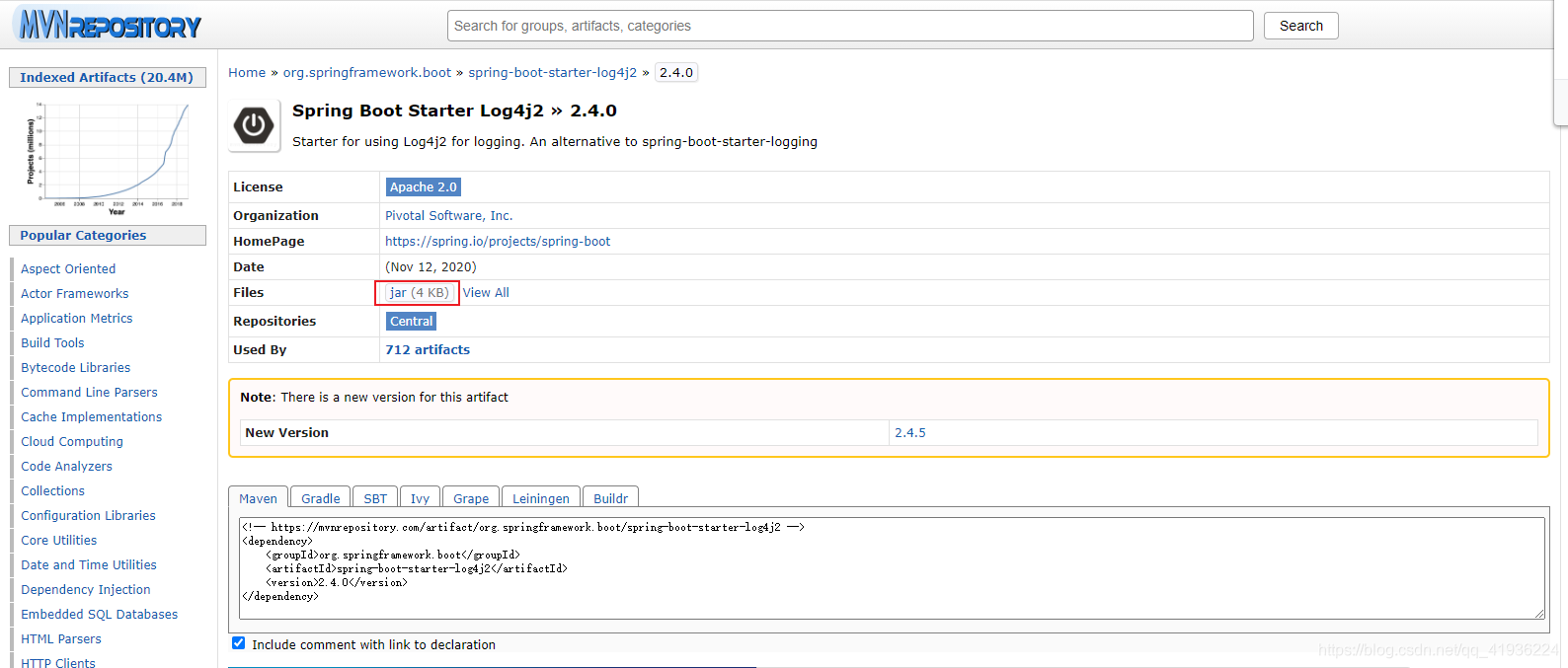Open Indexed Artifacts (20.4M) heading link

tap(107, 77)
